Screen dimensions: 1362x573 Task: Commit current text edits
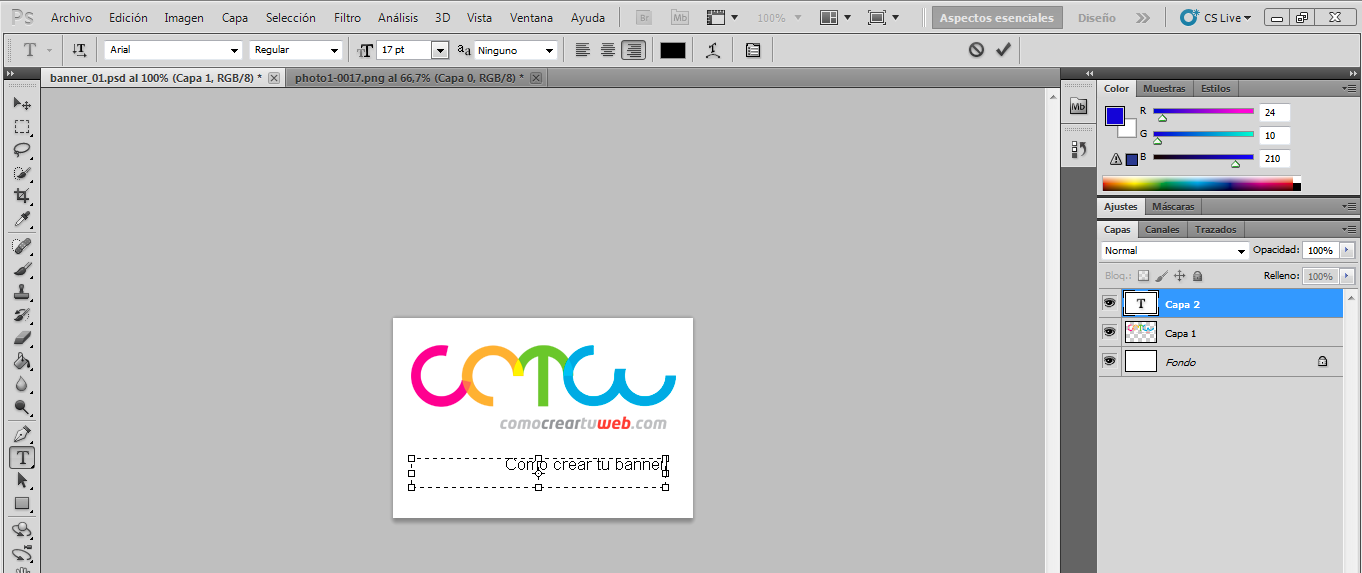click(x=1003, y=50)
